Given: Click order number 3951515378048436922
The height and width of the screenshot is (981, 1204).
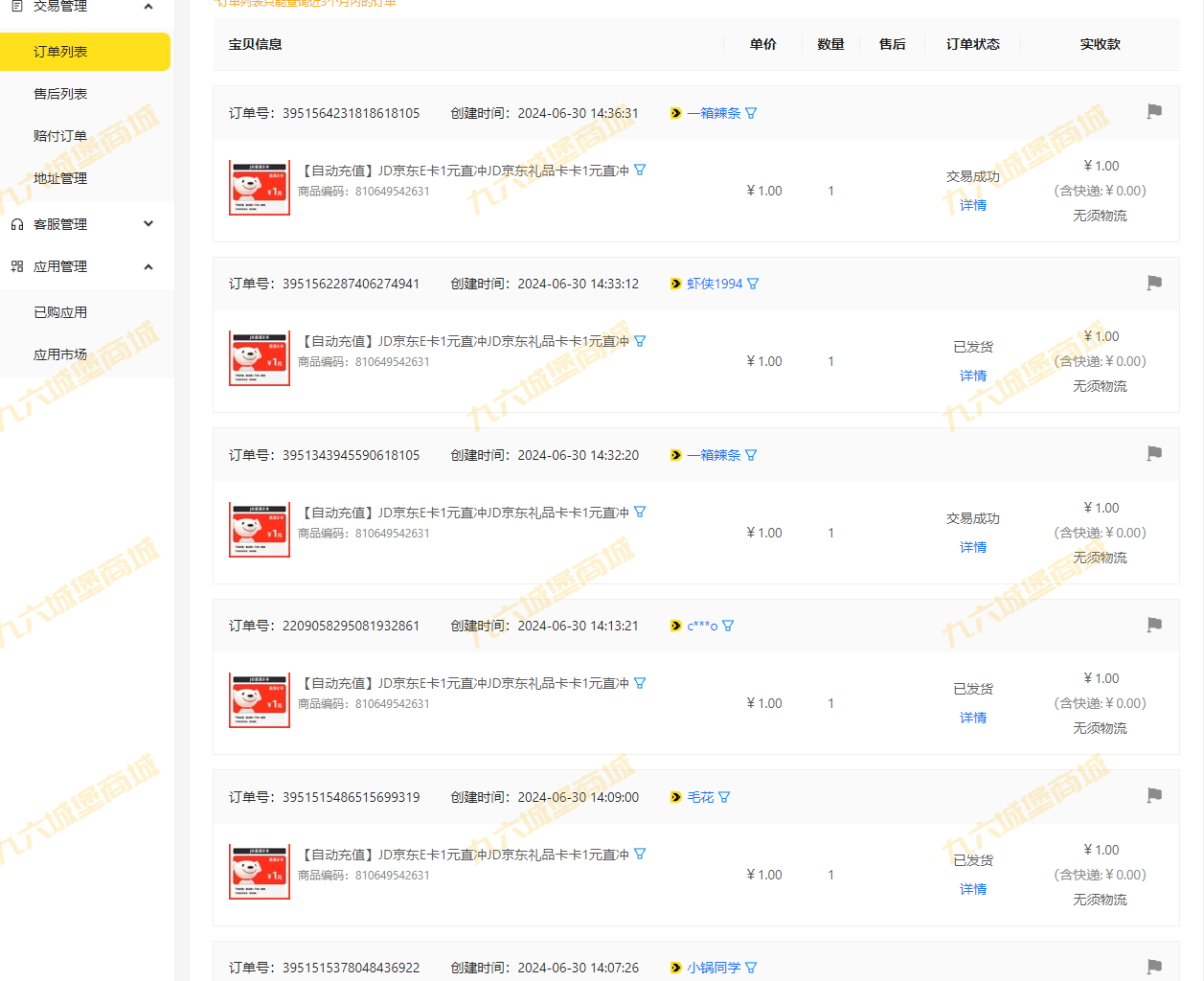Looking at the screenshot, I should click(x=351, y=968).
